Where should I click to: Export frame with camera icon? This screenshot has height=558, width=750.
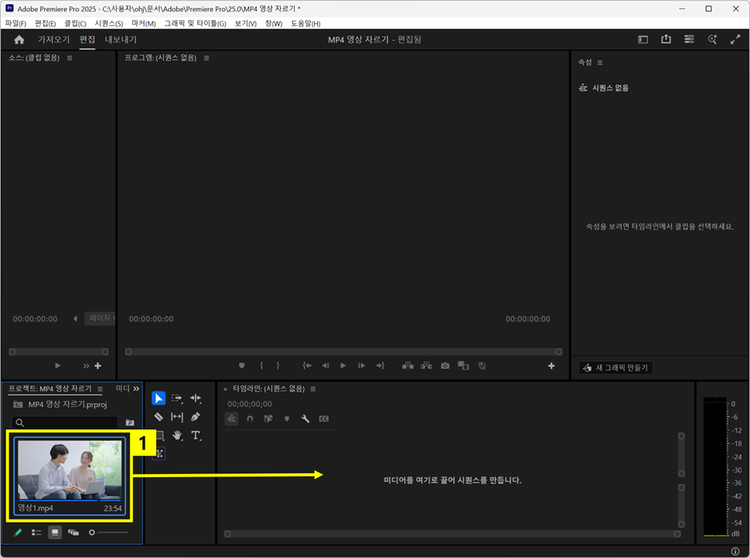tap(445, 366)
